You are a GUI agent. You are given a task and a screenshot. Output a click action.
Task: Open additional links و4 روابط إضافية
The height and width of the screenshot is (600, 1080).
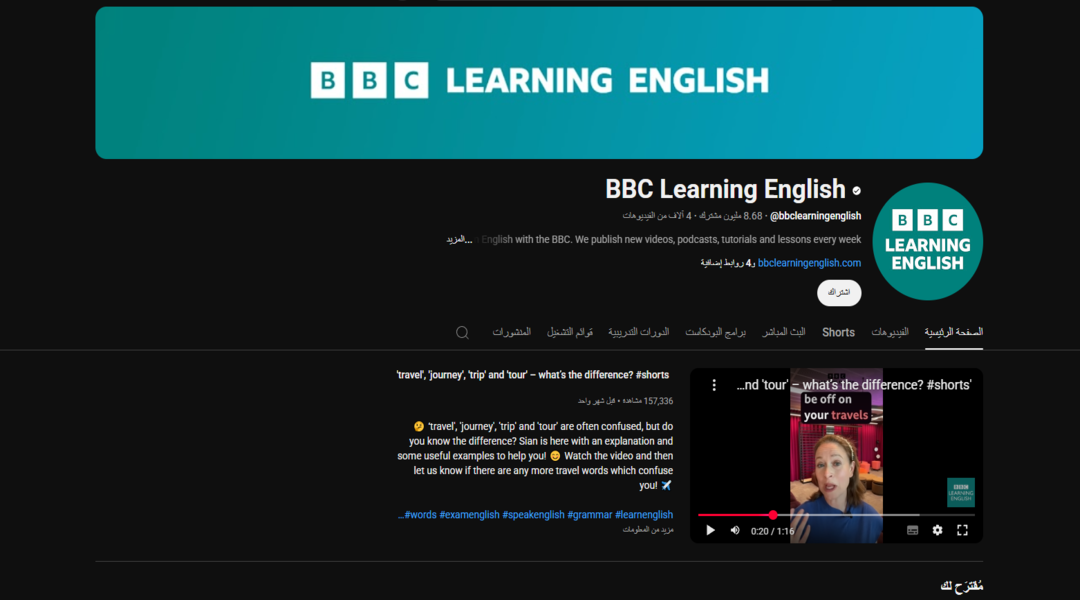728,263
